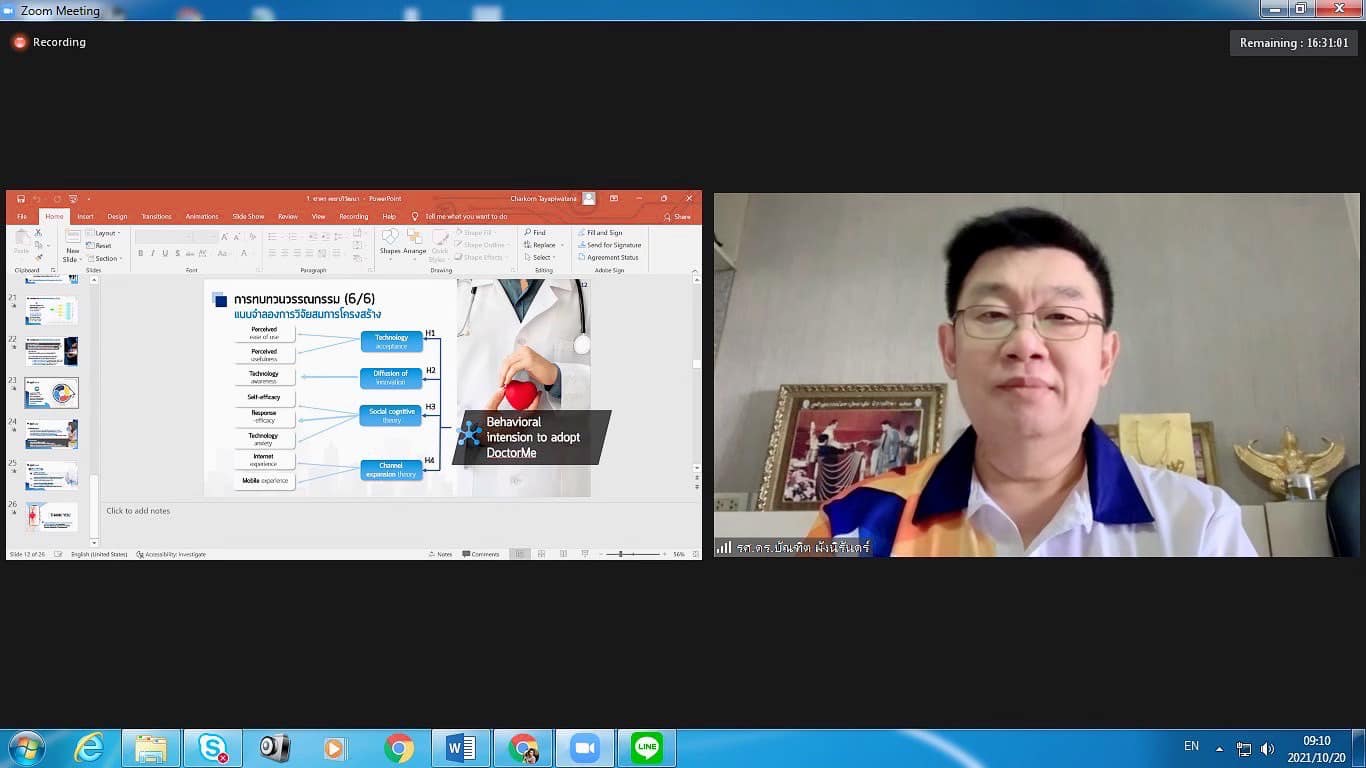Open Microsoft Word from the taskbar
1366x768 pixels.
pos(460,748)
